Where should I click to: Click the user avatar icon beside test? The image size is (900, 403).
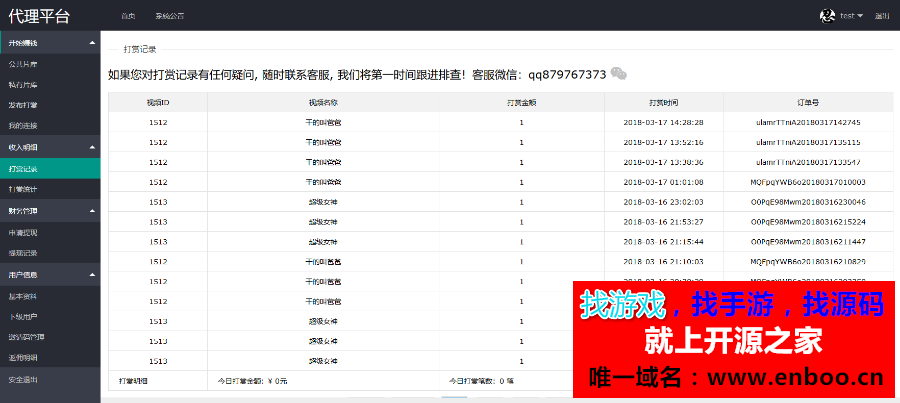827,16
